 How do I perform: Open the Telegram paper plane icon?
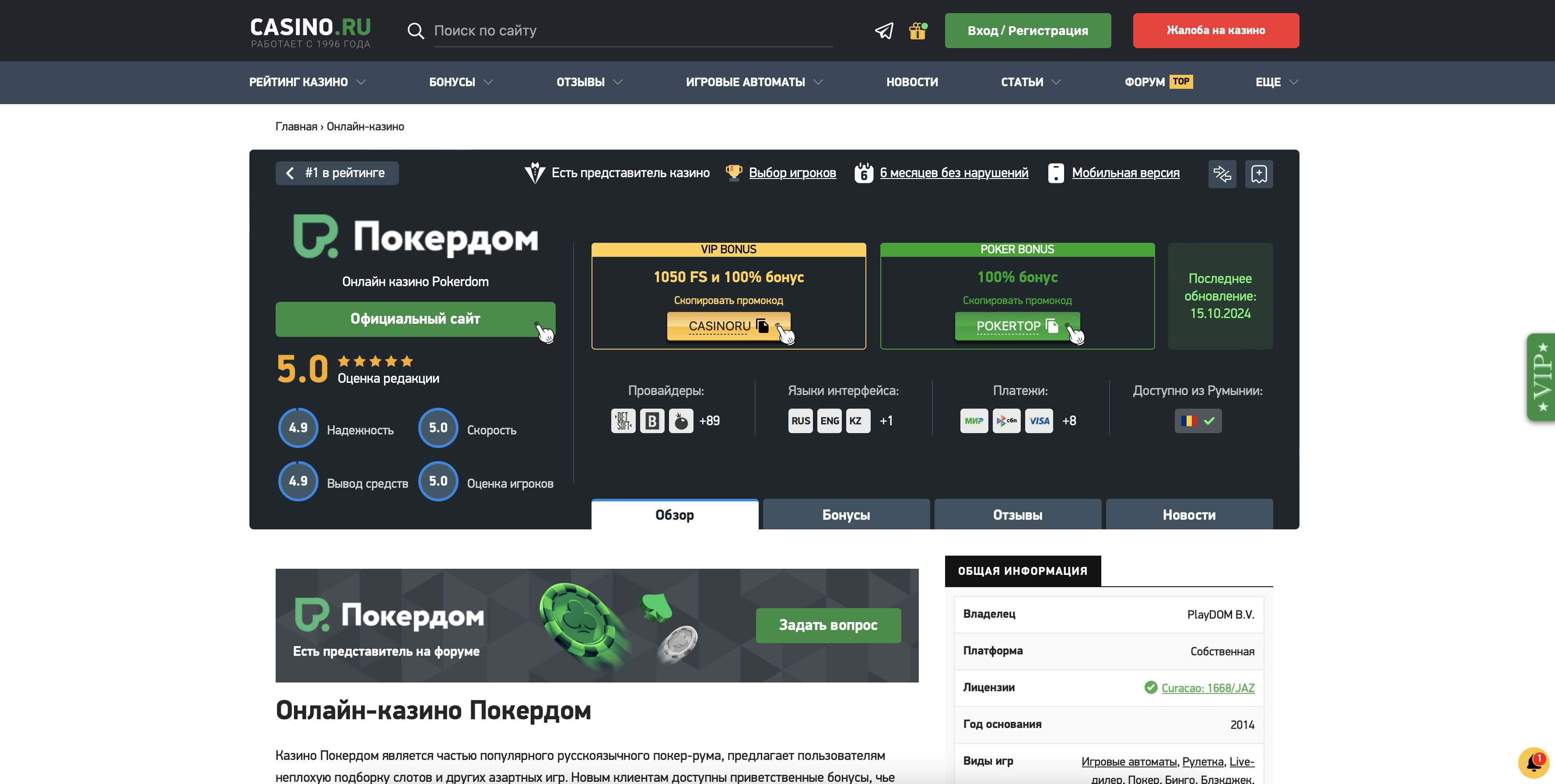tap(884, 31)
